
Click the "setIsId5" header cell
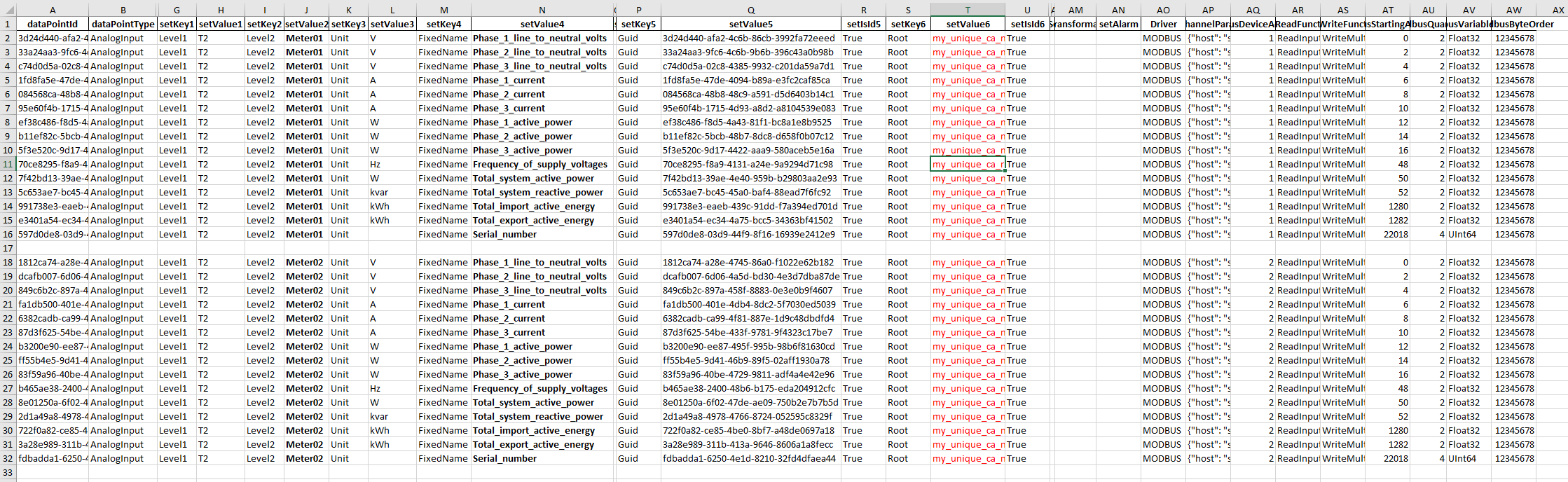pos(863,24)
